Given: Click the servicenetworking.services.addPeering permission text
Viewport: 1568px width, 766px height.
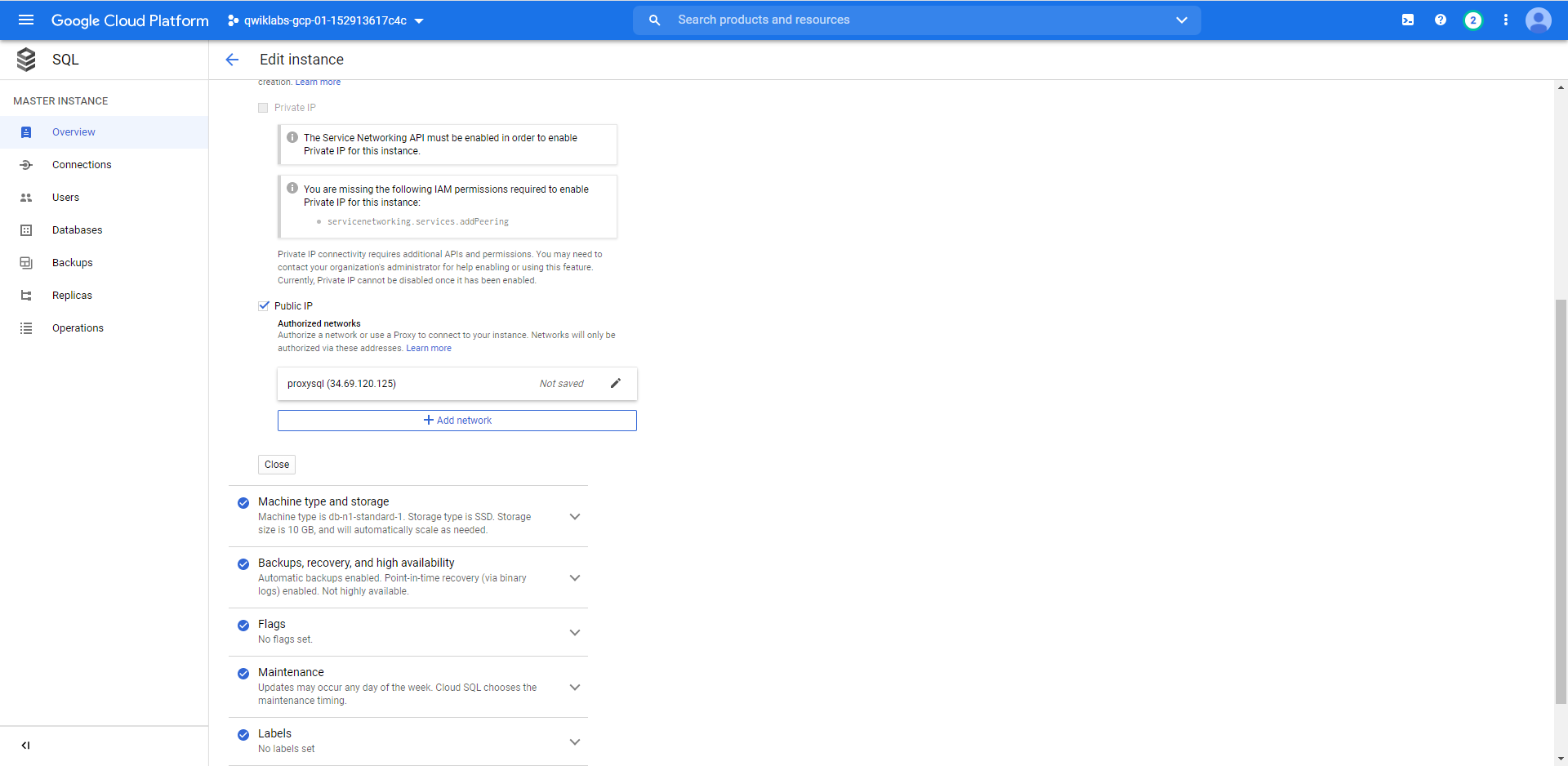Looking at the screenshot, I should pyautogui.click(x=418, y=221).
